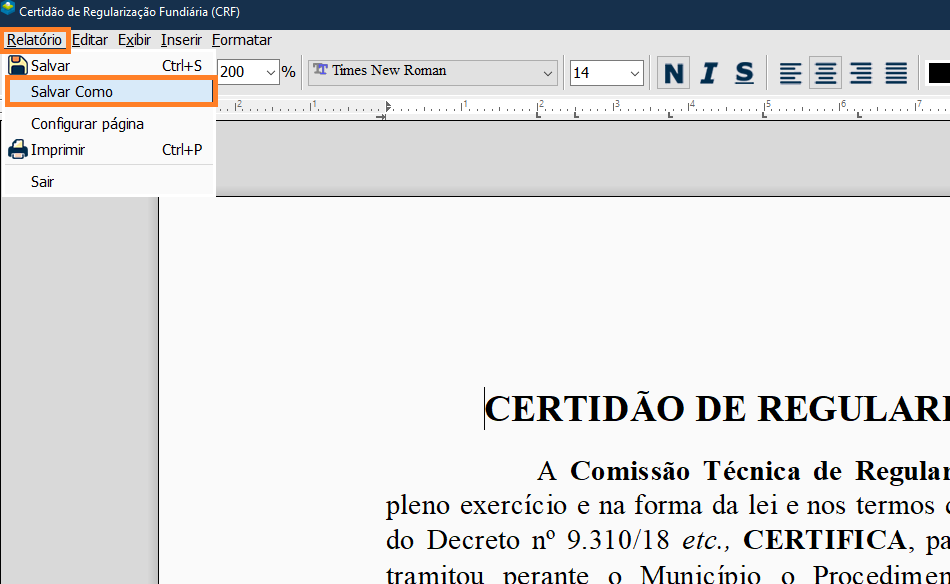Expand the zoom percentage dropdown
Image resolution: width=950 pixels, height=584 pixels.
pos(271,72)
